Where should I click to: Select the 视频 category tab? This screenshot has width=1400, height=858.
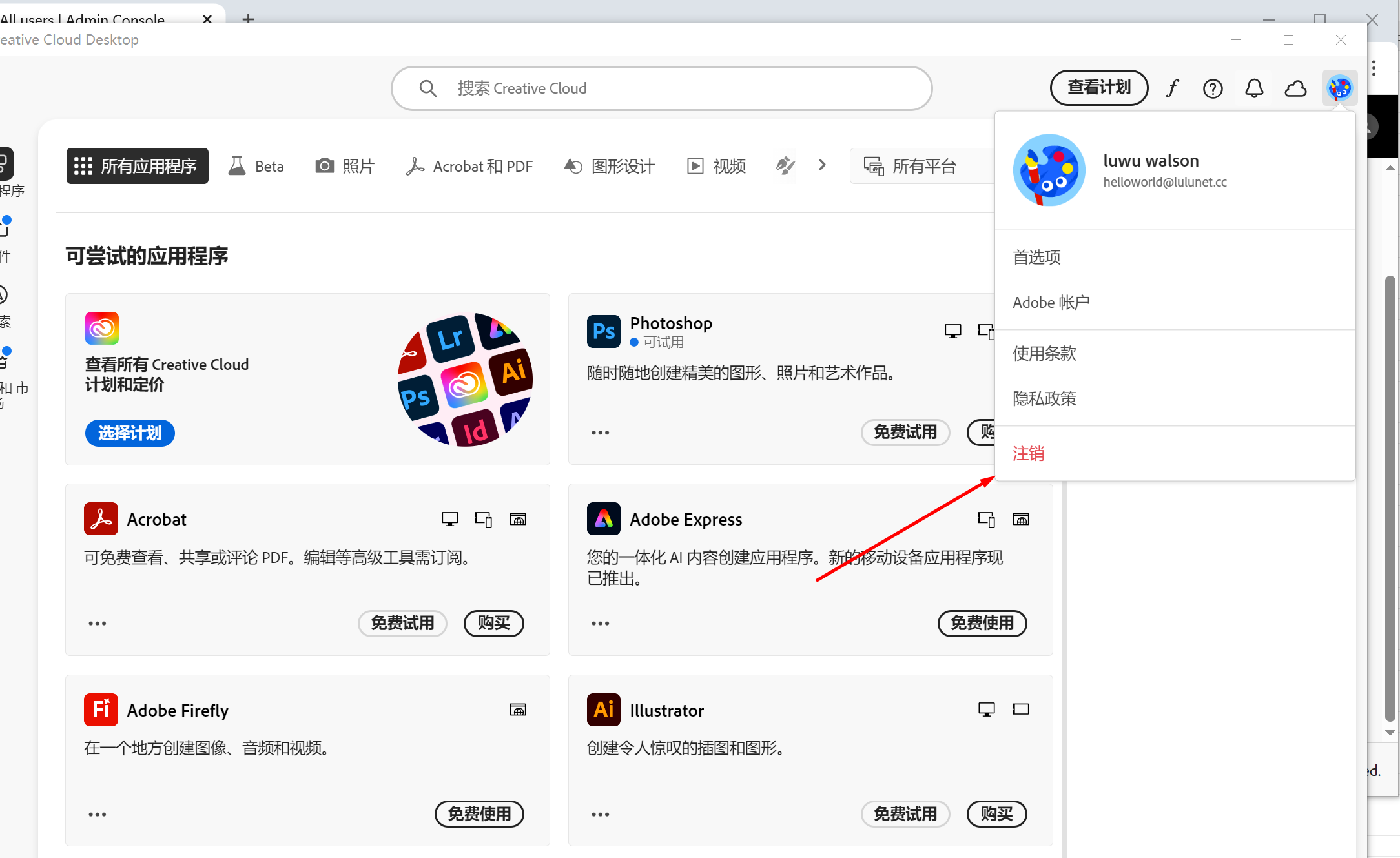pos(717,166)
